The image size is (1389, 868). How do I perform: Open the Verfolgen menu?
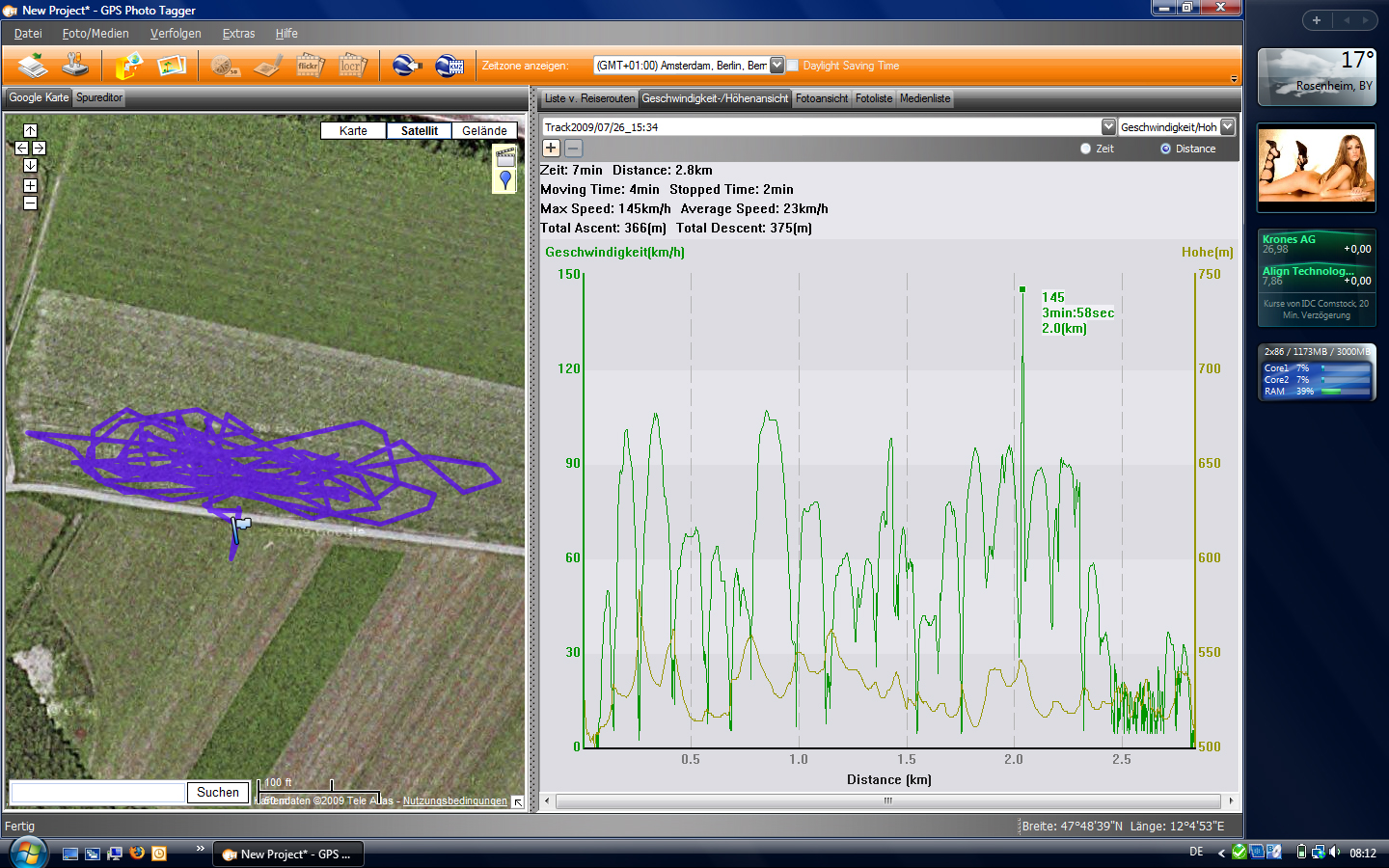176,33
